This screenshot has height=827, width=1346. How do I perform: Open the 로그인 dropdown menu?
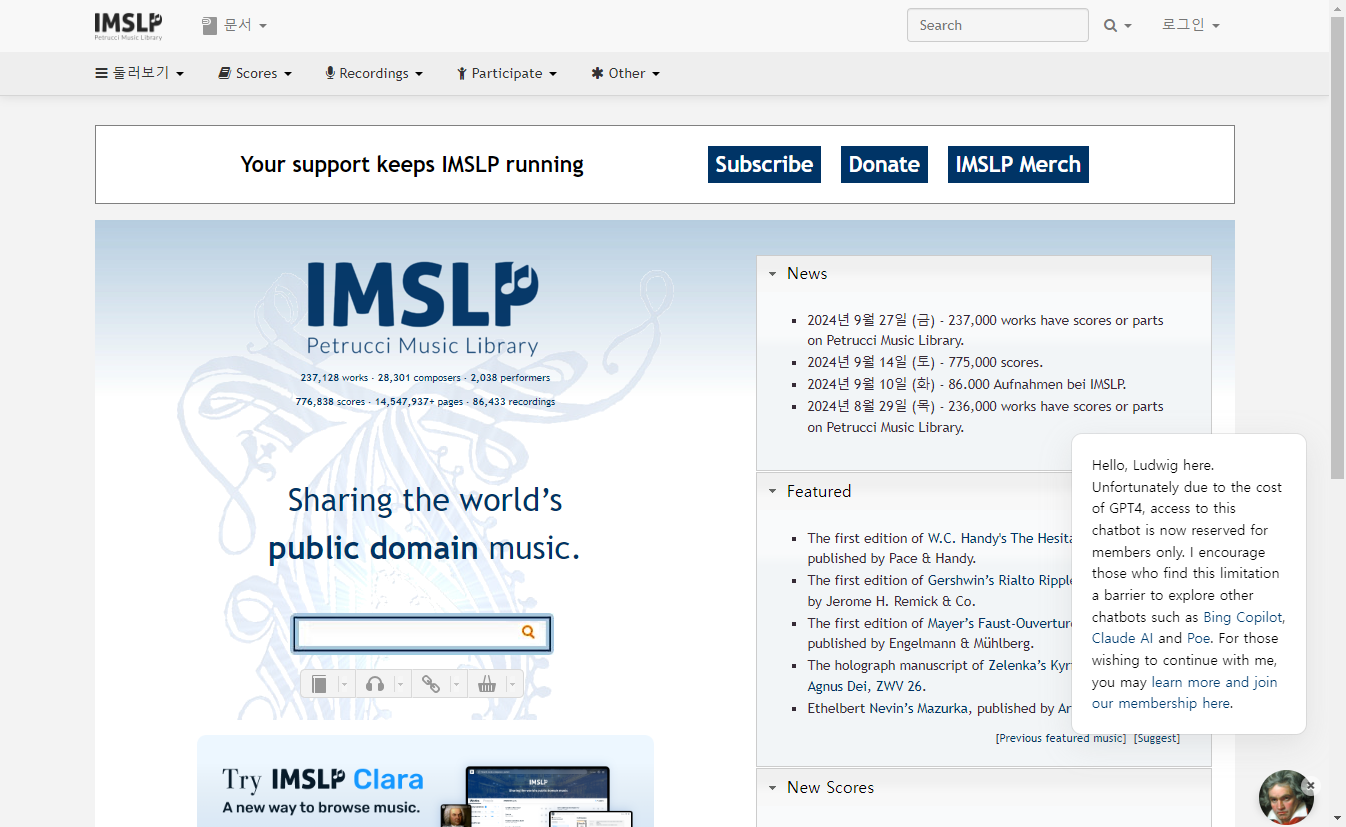tap(1190, 25)
